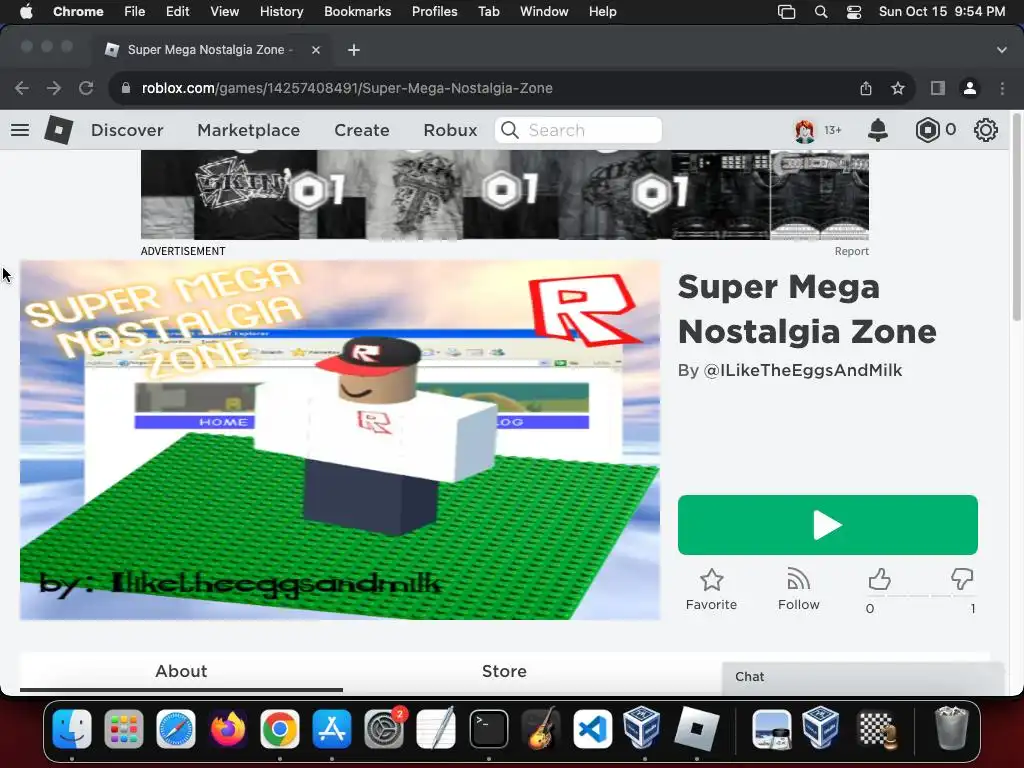This screenshot has width=1024, height=768.
Task: Open Spotlight search in menu bar
Action: (821, 12)
